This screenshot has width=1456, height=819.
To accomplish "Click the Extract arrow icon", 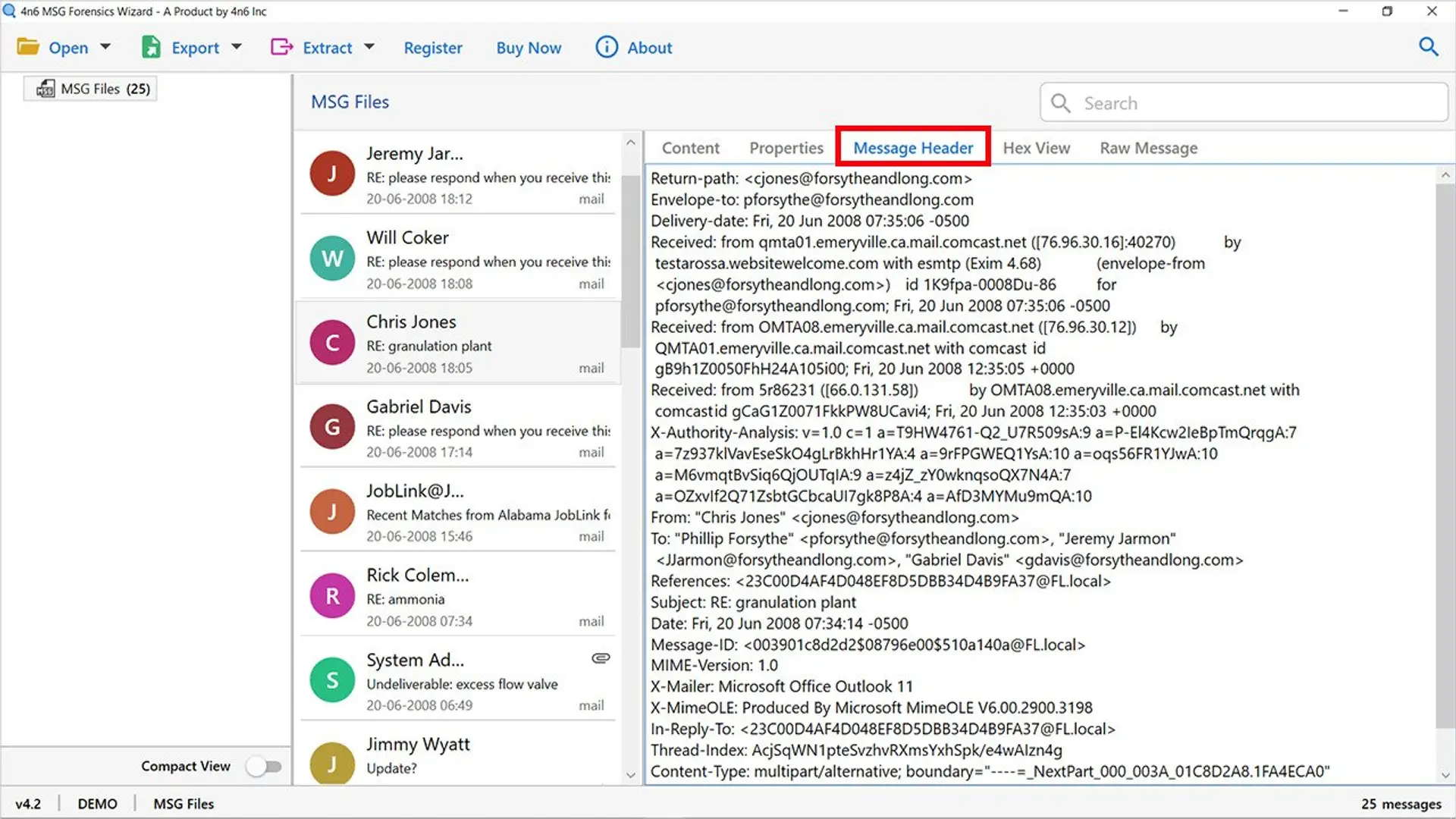I will coord(281,47).
